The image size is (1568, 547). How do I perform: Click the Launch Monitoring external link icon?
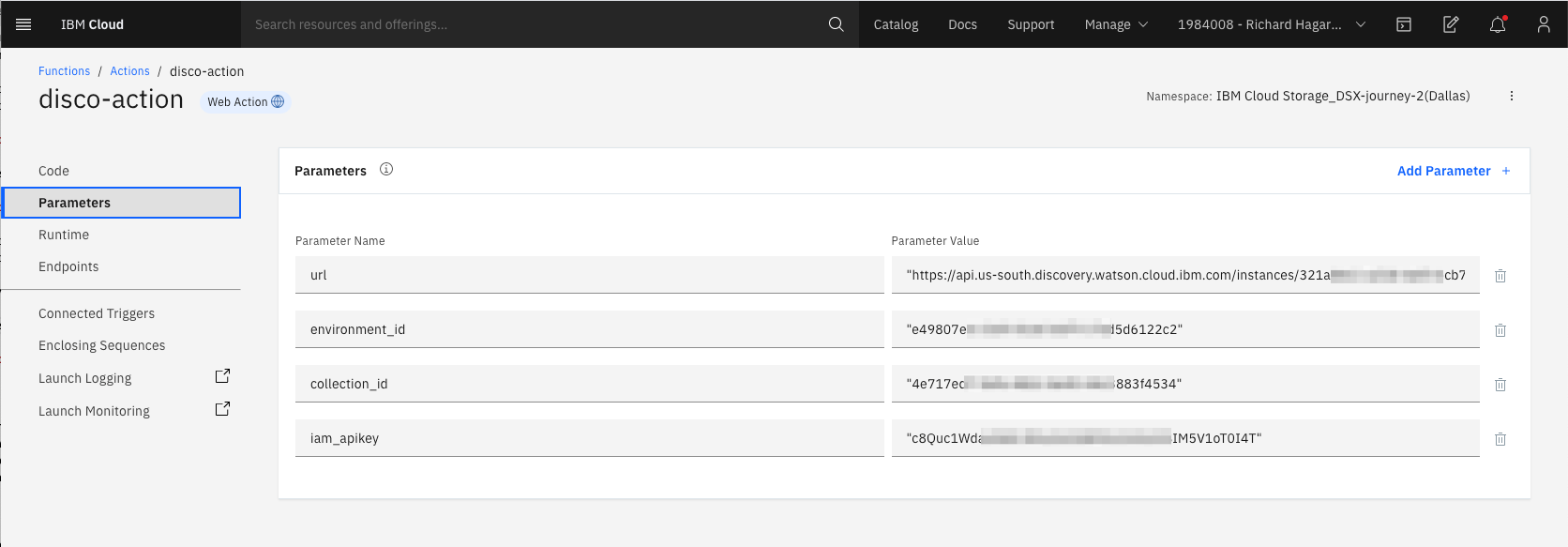point(222,409)
